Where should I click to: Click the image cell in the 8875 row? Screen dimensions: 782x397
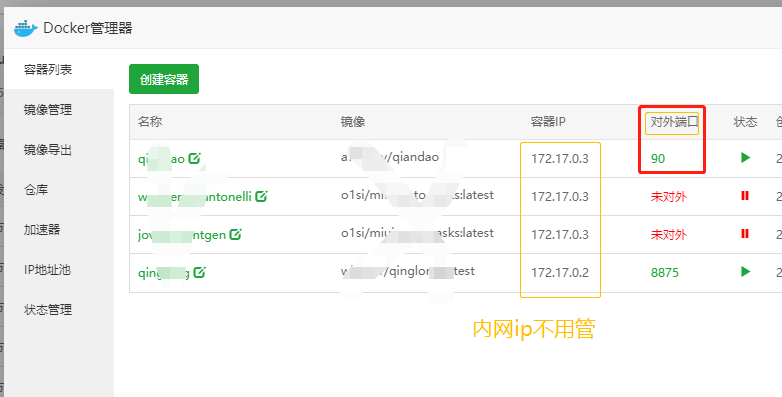pos(408,271)
